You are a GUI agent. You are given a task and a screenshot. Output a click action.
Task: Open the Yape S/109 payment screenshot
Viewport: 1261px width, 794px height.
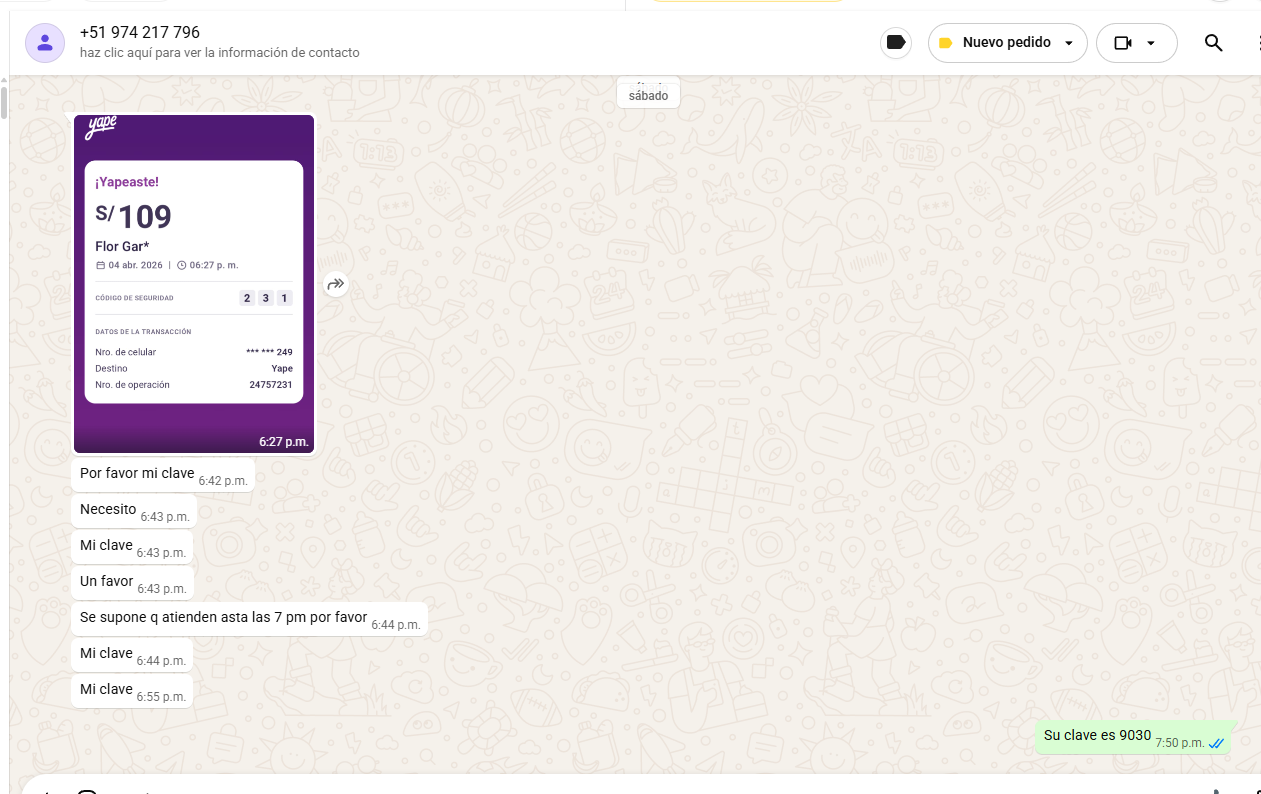[x=194, y=283]
